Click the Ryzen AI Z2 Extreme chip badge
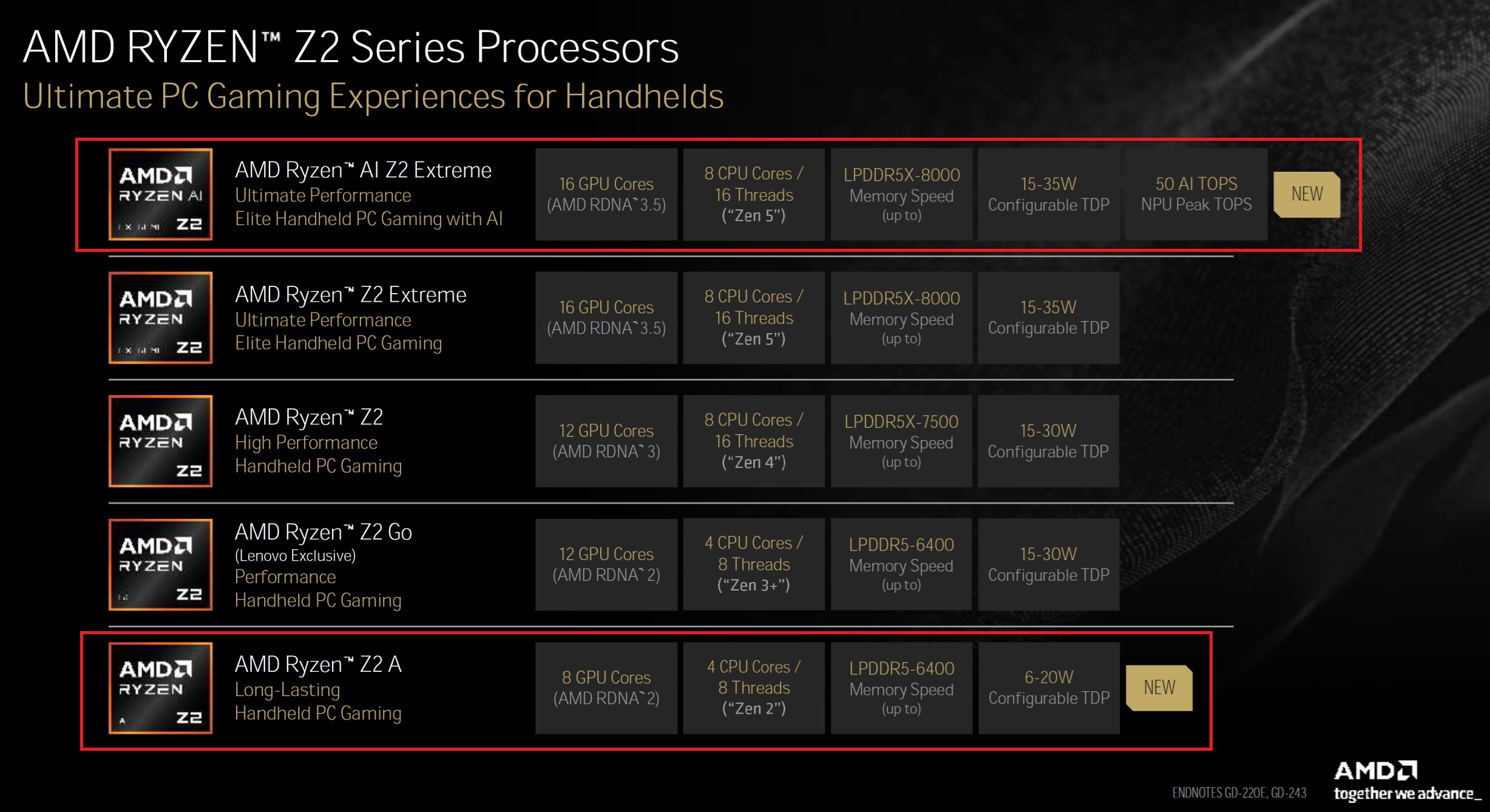This screenshot has height=812, width=1490. point(160,194)
